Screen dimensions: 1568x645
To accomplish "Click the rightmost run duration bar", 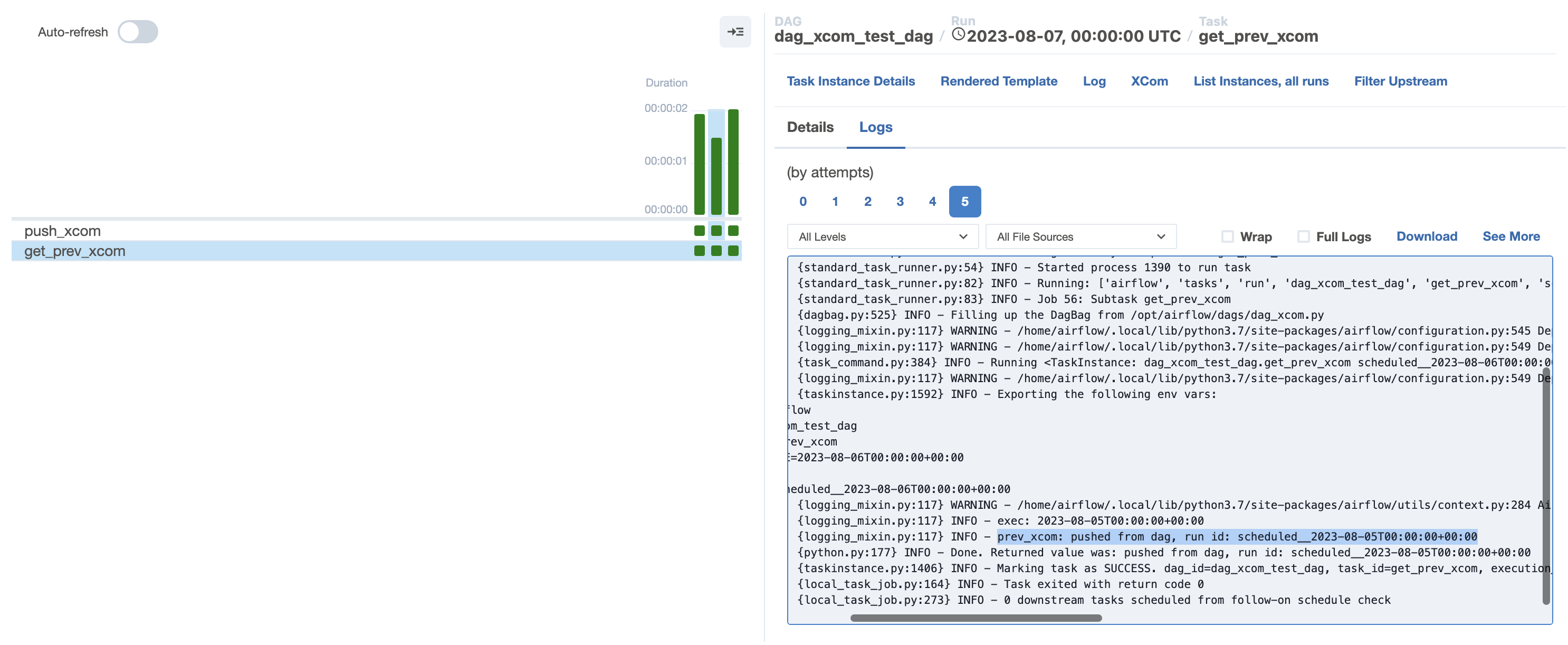I will pyautogui.click(x=733, y=162).
